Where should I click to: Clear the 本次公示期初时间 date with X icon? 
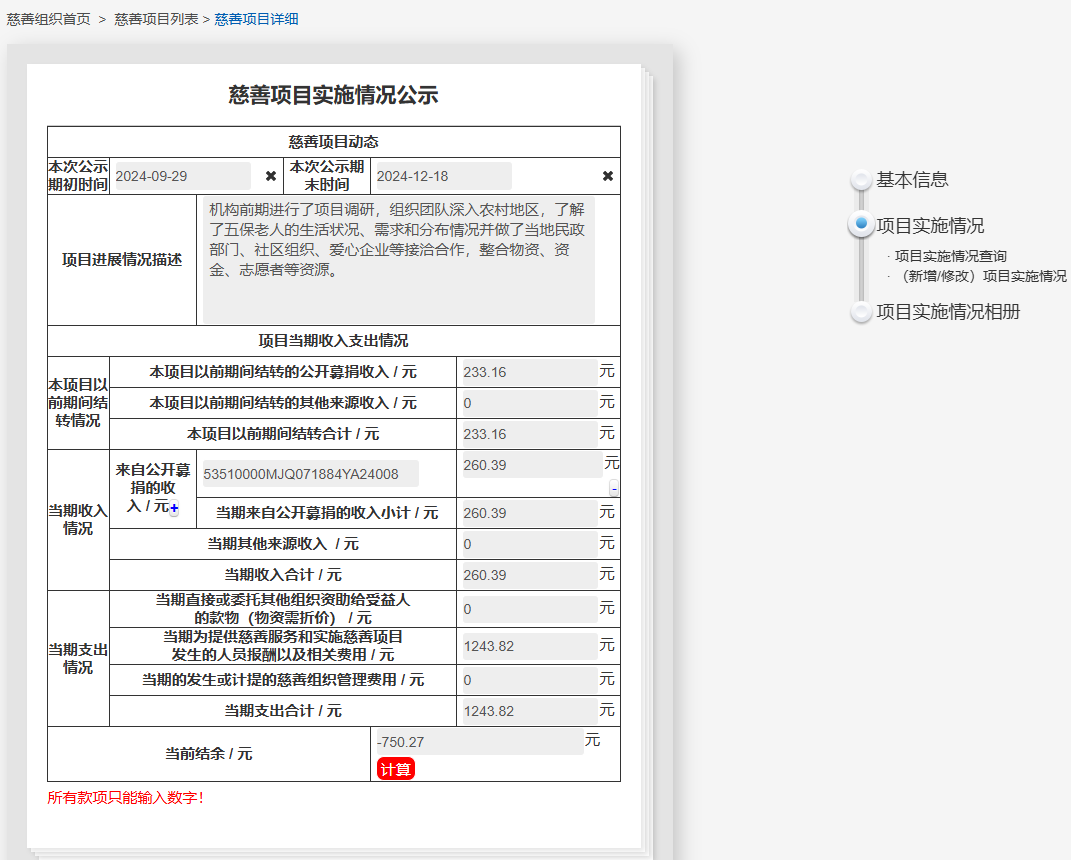271,176
